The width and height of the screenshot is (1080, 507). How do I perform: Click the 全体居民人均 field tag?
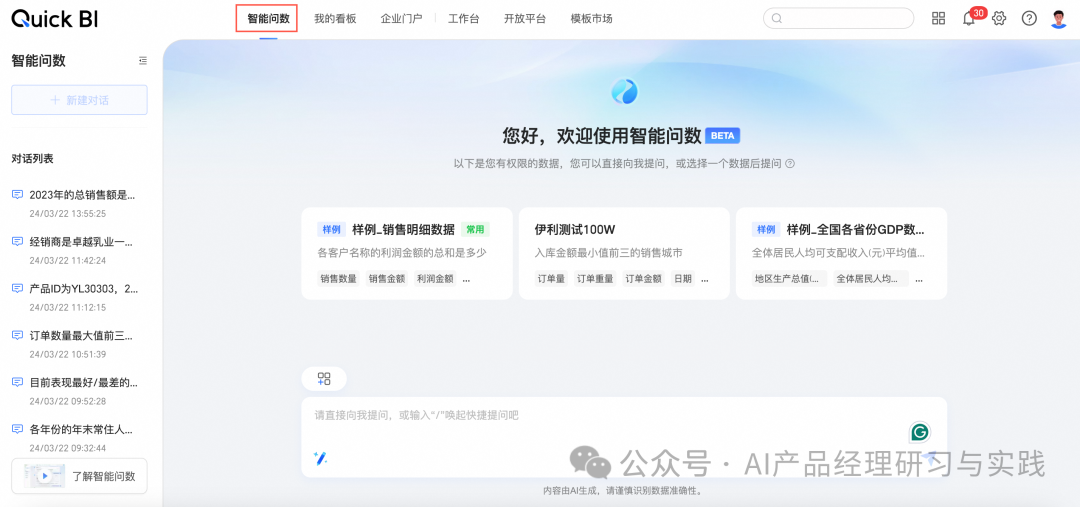[871, 279]
